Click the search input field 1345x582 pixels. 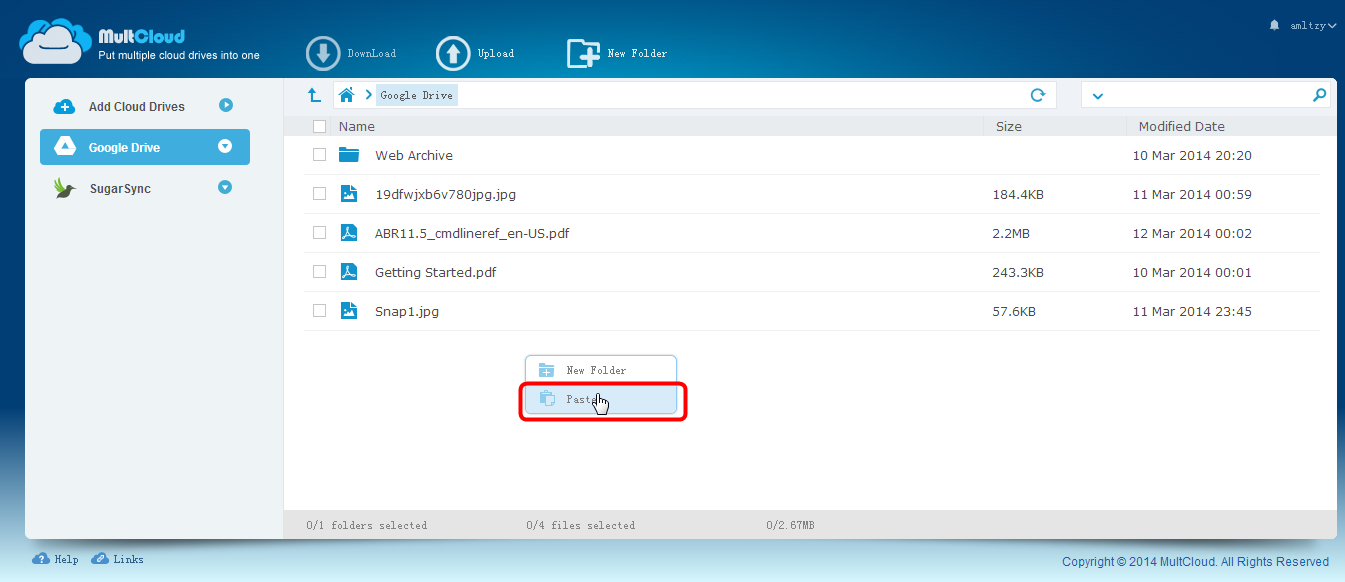[1206, 95]
